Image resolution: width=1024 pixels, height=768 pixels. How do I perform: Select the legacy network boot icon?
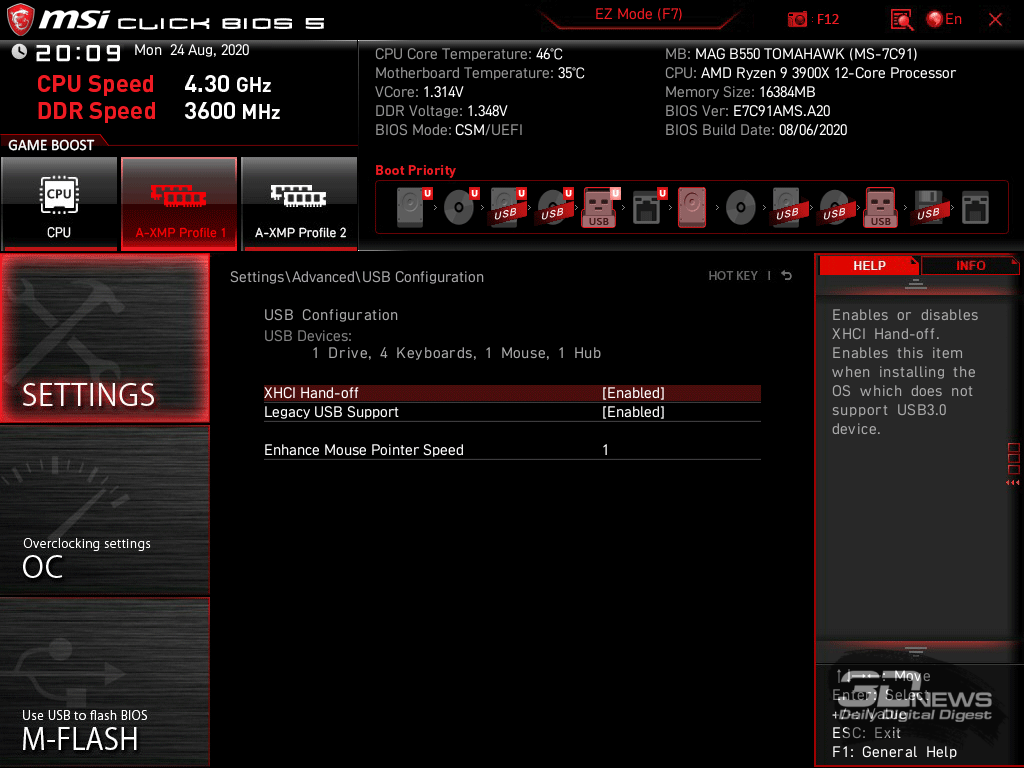click(x=976, y=207)
